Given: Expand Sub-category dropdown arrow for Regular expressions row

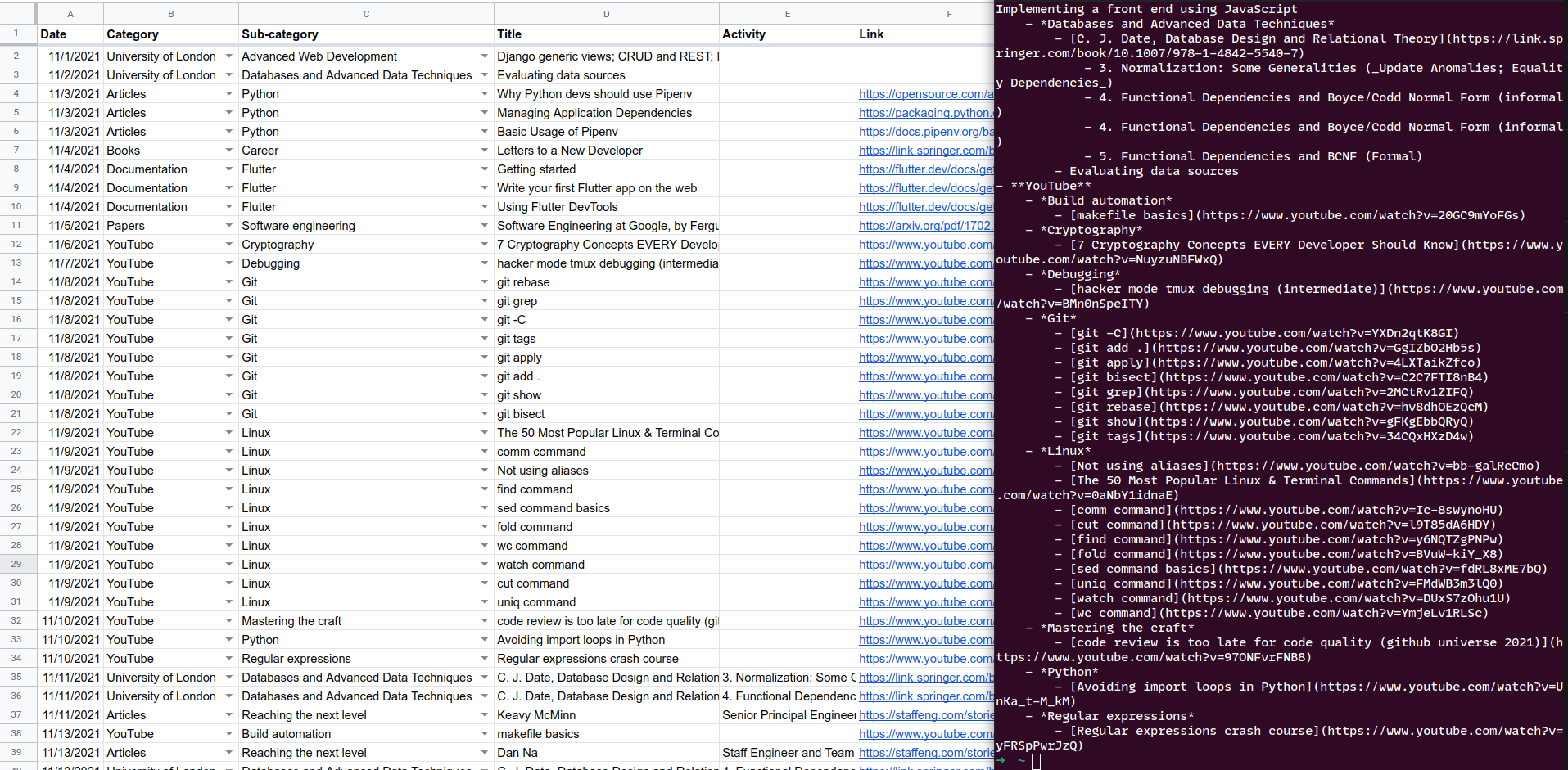Looking at the screenshot, I should [x=485, y=659].
